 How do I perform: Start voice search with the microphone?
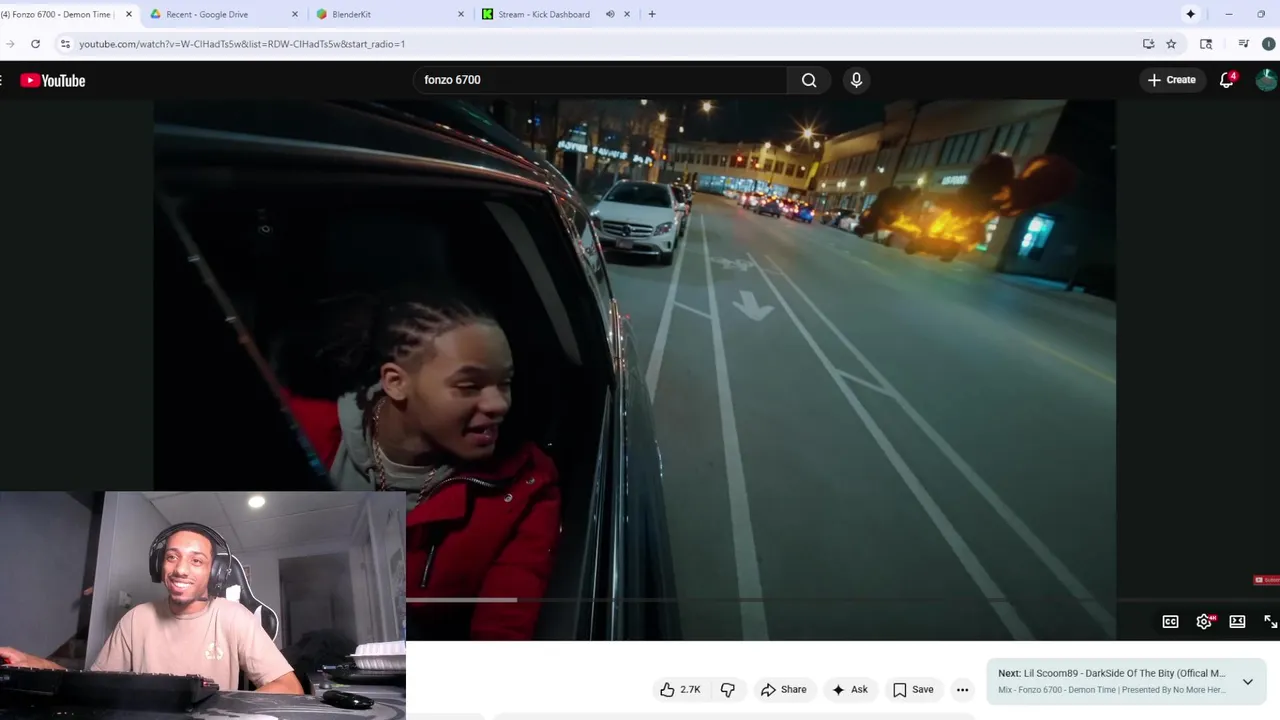click(856, 80)
